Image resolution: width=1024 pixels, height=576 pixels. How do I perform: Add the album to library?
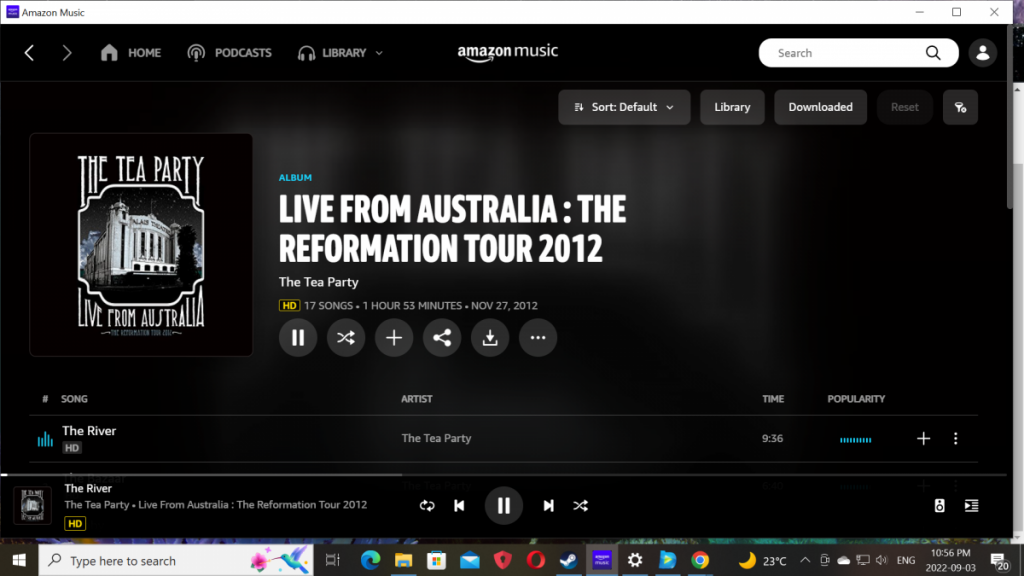tap(394, 338)
